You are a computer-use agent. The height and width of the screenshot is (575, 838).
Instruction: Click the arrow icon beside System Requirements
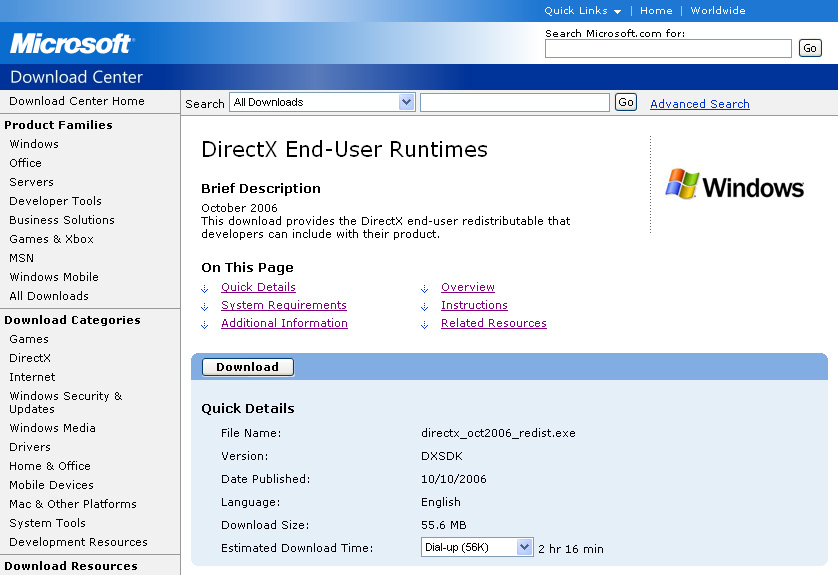(x=205, y=306)
